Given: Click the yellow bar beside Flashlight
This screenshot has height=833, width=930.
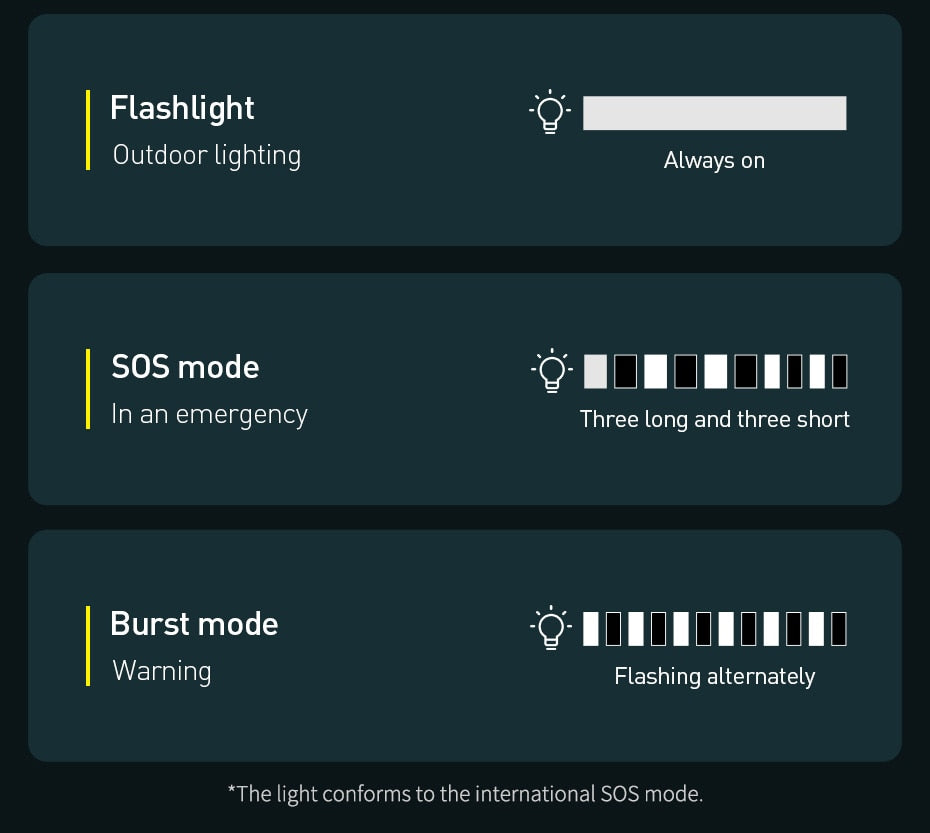Looking at the screenshot, I should 88,130.
